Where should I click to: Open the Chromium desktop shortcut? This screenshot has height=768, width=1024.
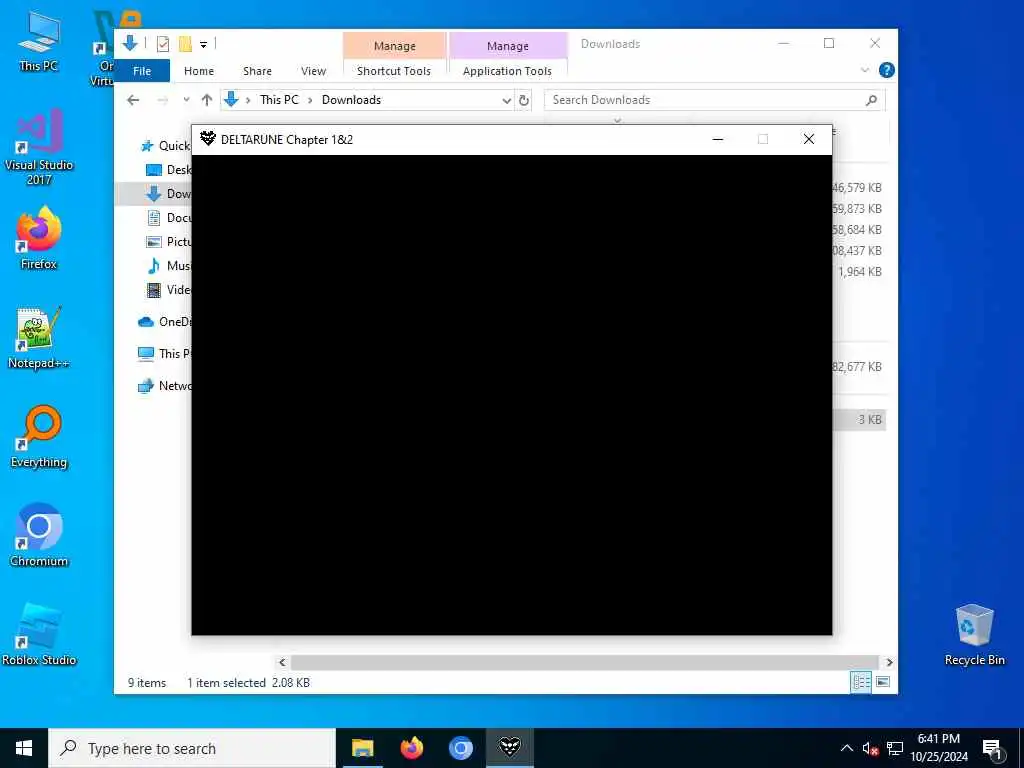(x=39, y=536)
